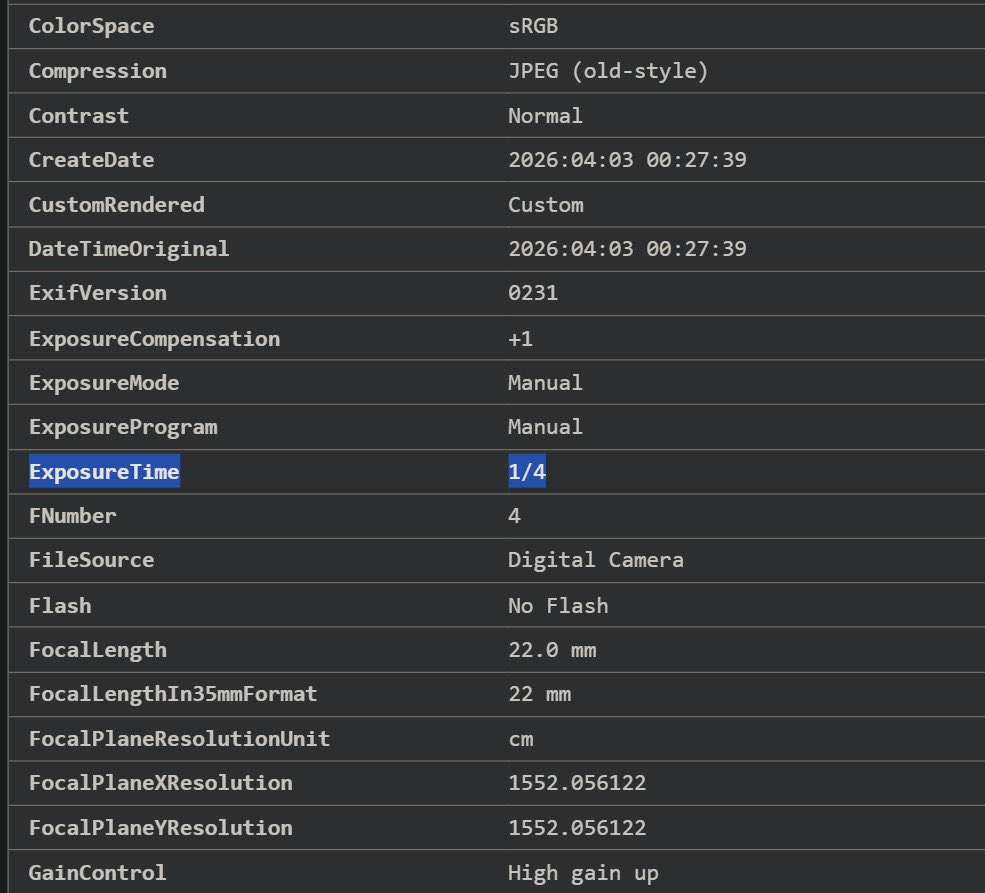Select the Flash label
985x893 pixels.
click(60, 606)
